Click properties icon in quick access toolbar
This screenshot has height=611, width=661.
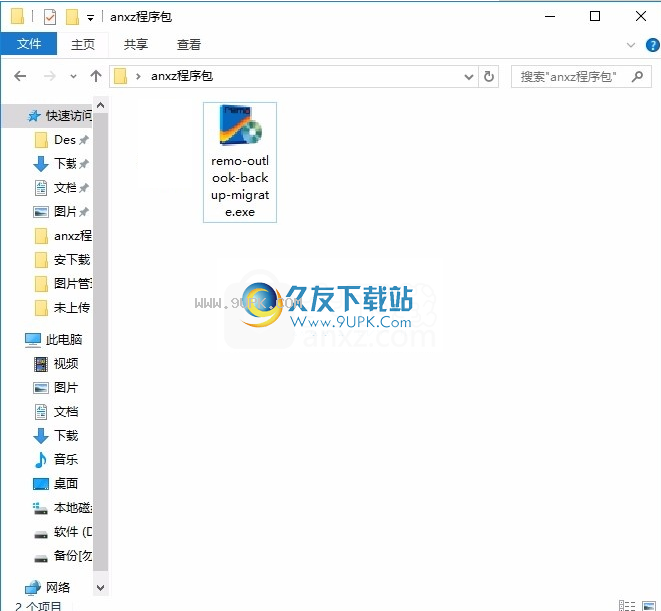click(50, 17)
